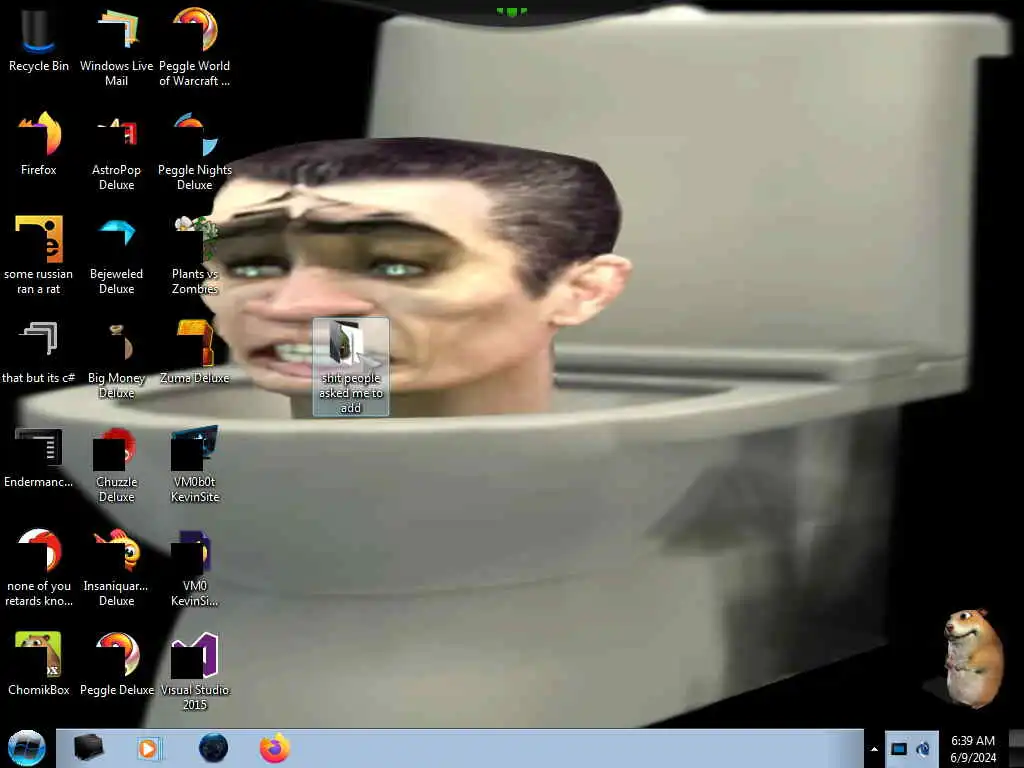Image resolution: width=1024 pixels, height=768 pixels.
Task: Open Windows Media Player from taskbar
Action: click(x=148, y=748)
